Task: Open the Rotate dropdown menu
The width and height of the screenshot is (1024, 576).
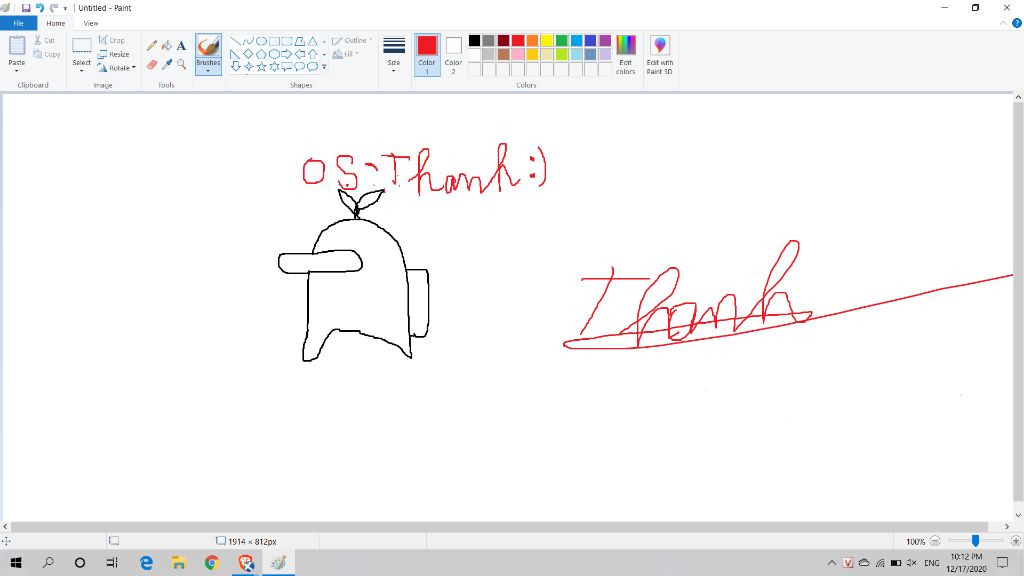Action: coord(117,68)
